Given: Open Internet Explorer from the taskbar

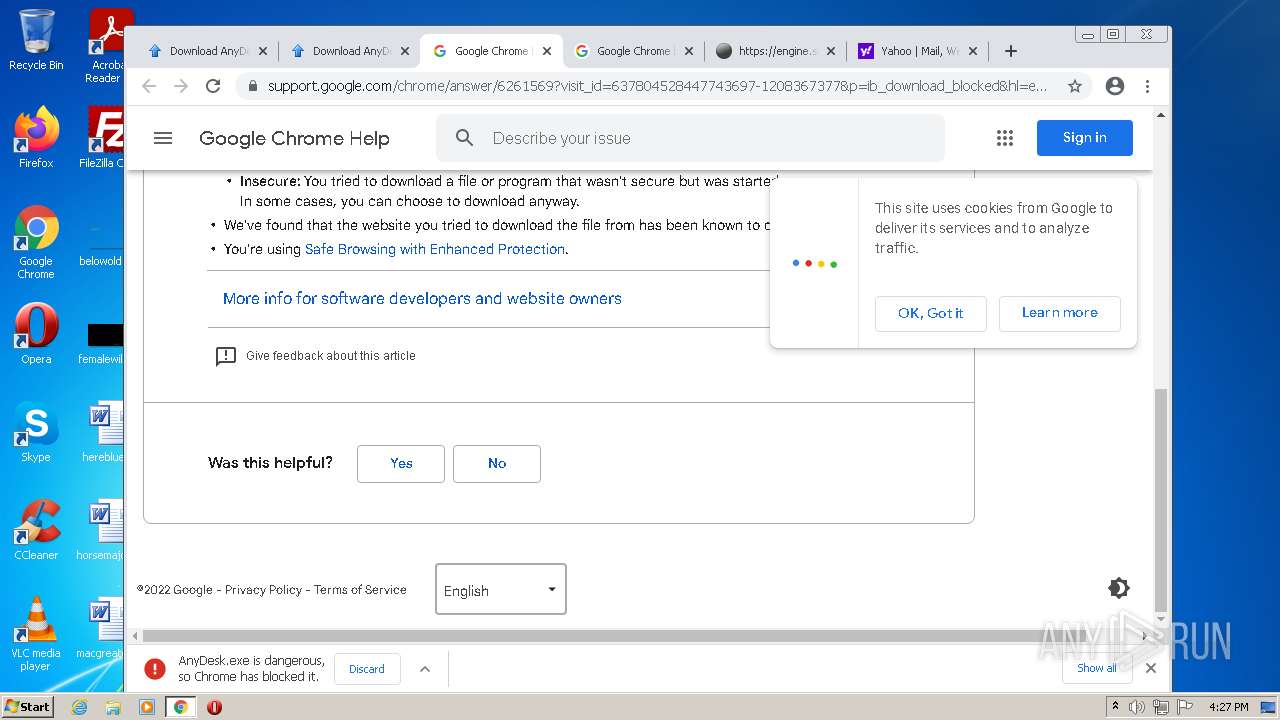Looking at the screenshot, I should coord(79,707).
